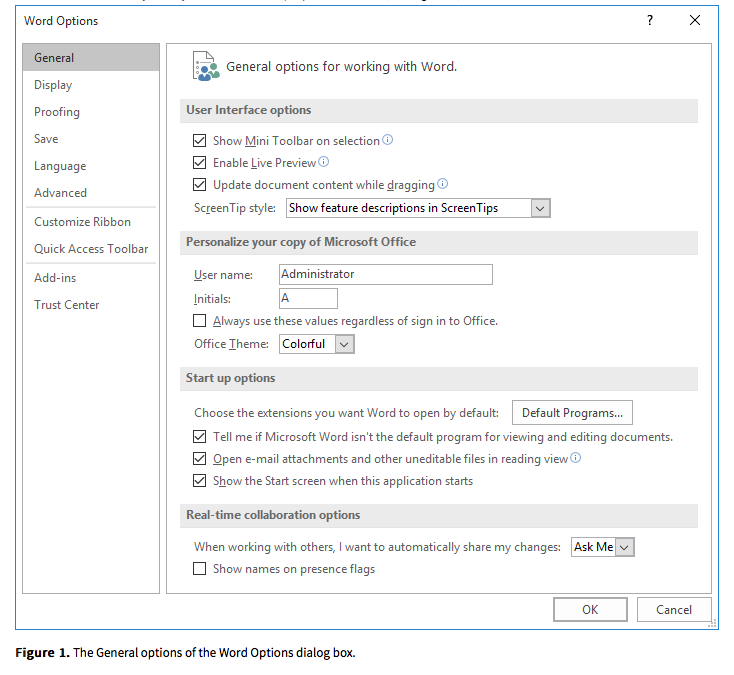The height and width of the screenshot is (675, 734).
Task: Toggle Show Mini Toolbar on selection
Action: [x=199, y=140]
